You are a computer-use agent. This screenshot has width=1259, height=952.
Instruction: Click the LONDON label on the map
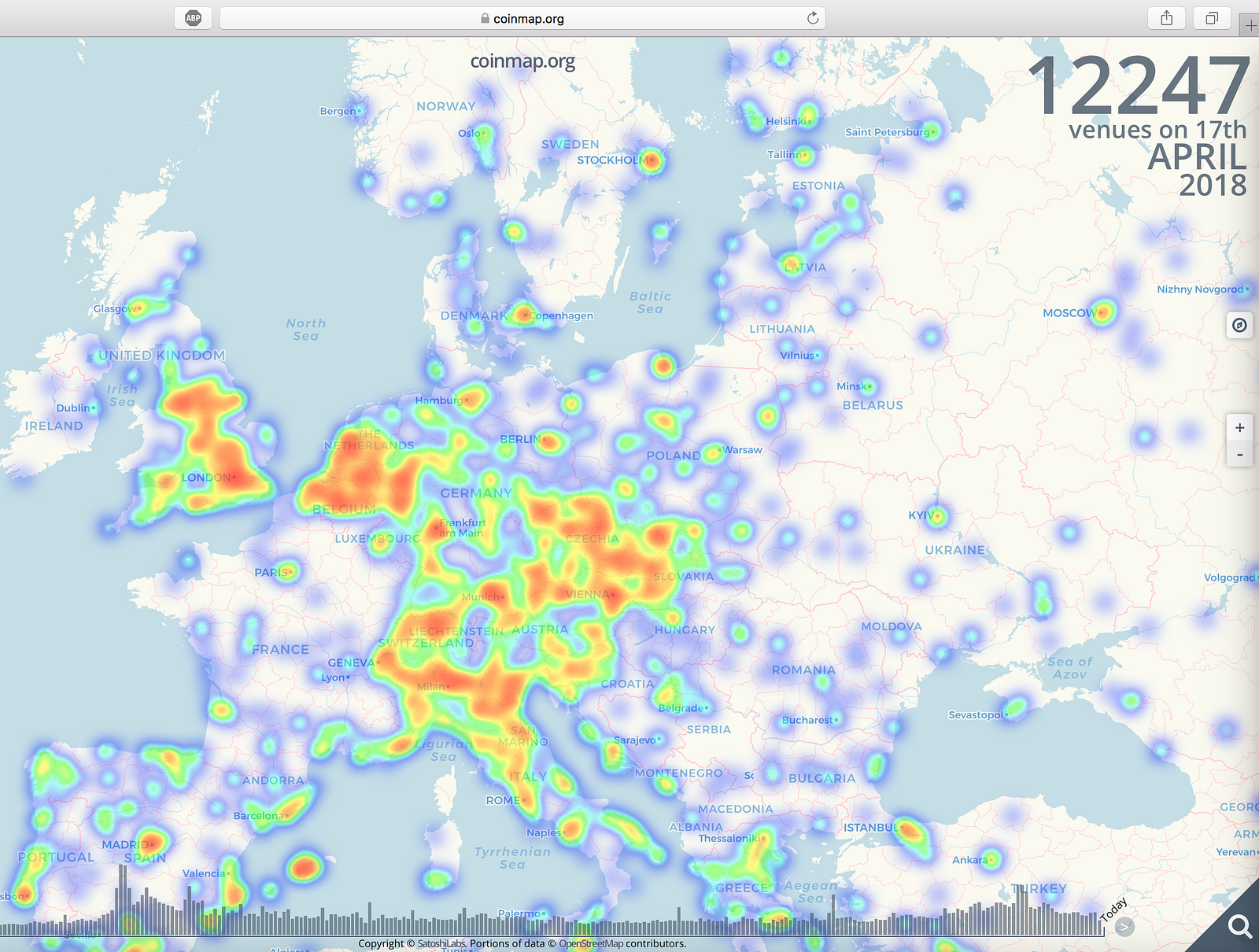[206, 478]
